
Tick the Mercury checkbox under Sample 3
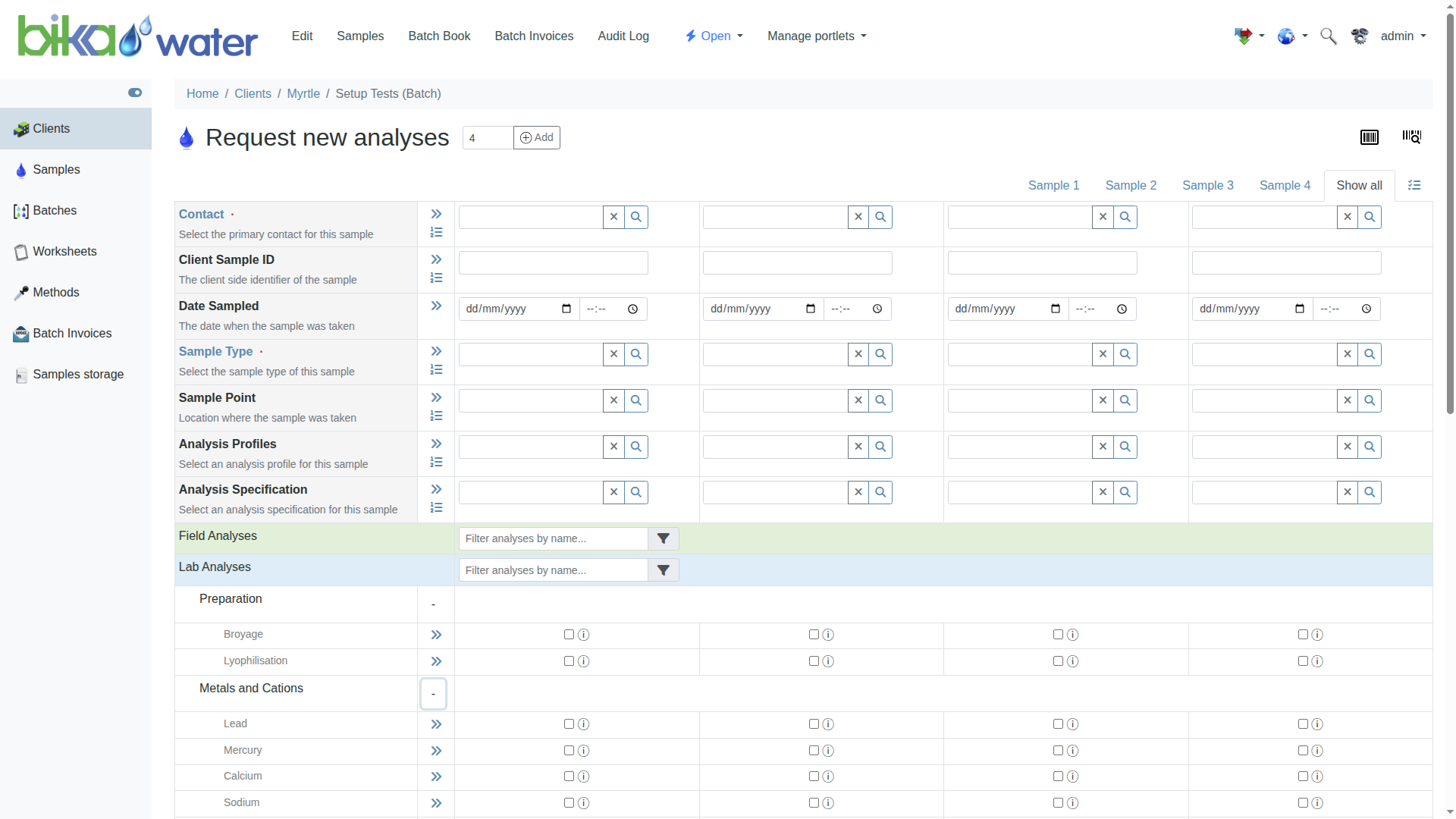click(1058, 751)
